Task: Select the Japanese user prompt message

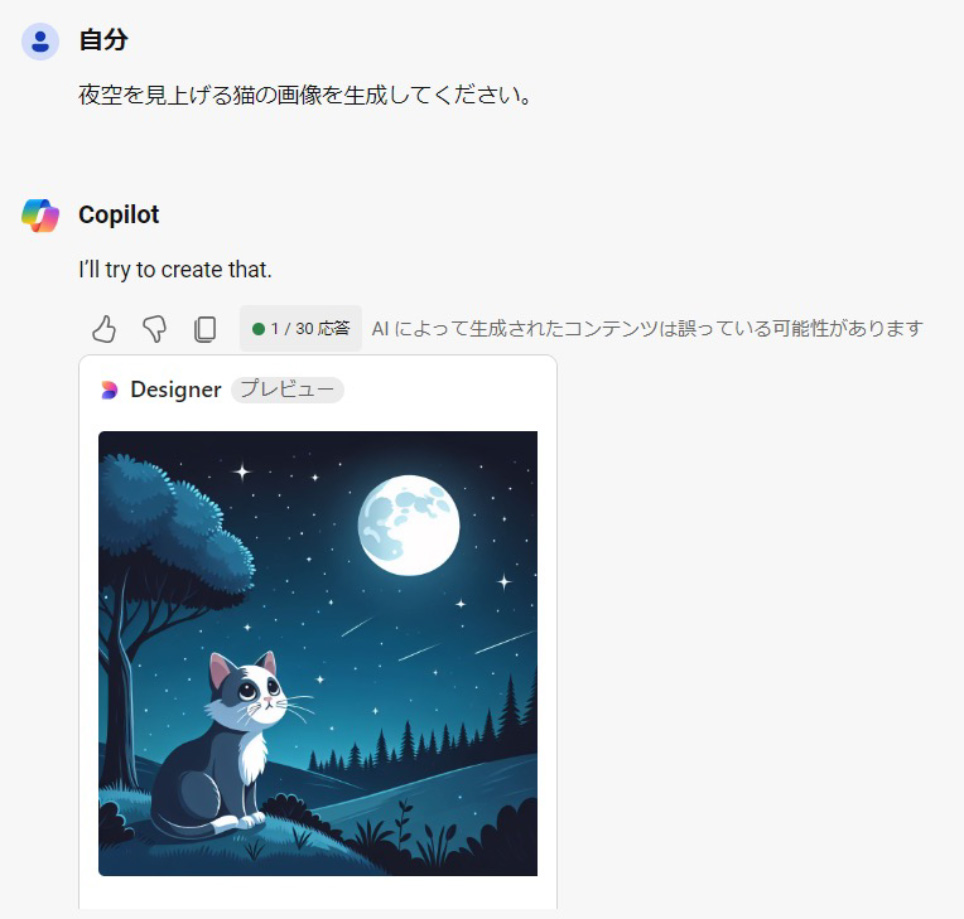Action: pos(305,95)
